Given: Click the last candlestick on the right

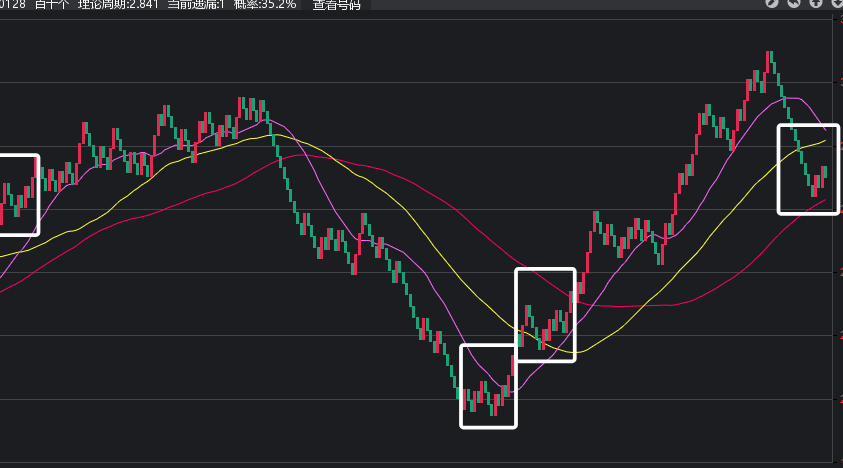Looking at the screenshot, I should coord(824,172).
